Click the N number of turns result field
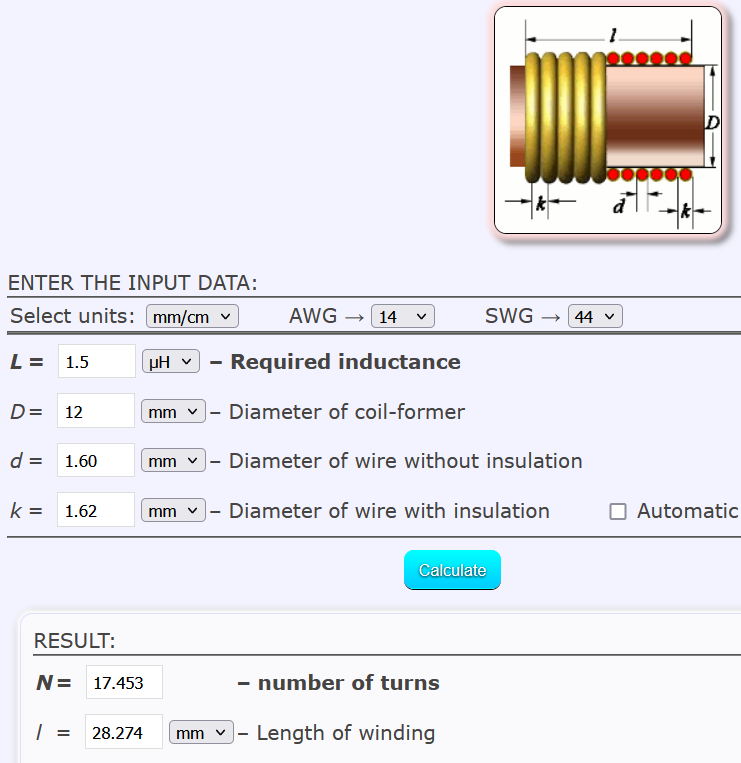The width and height of the screenshot is (741, 763). click(x=124, y=682)
